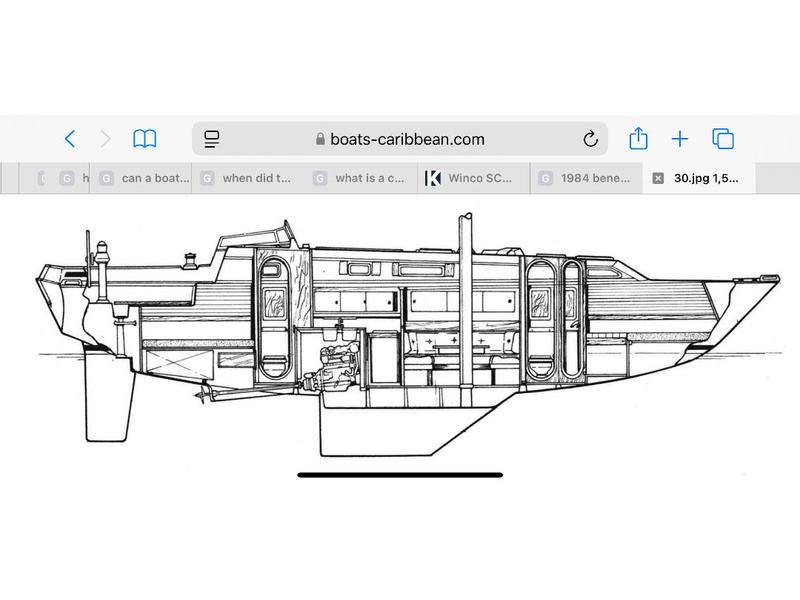This screenshot has height=600, width=800.
Task: Show the tab overview icon
Action: (723, 139)
